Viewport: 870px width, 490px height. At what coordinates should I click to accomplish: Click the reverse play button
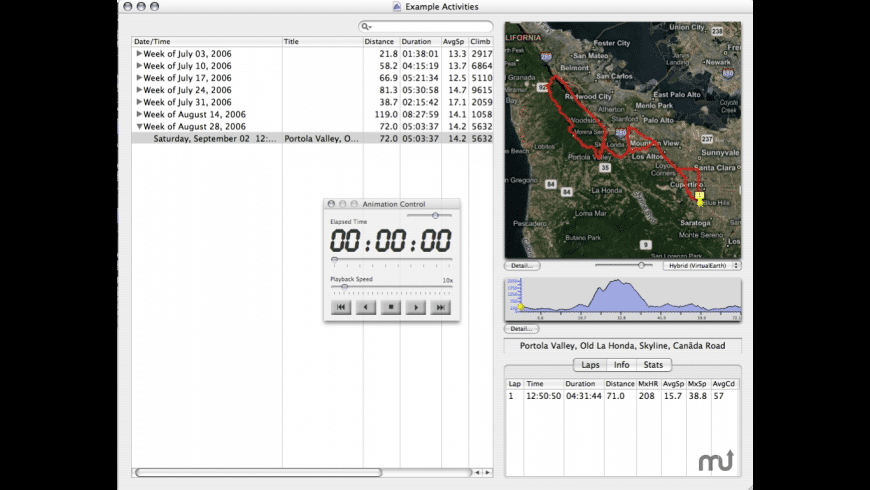(x=366, y=308)
